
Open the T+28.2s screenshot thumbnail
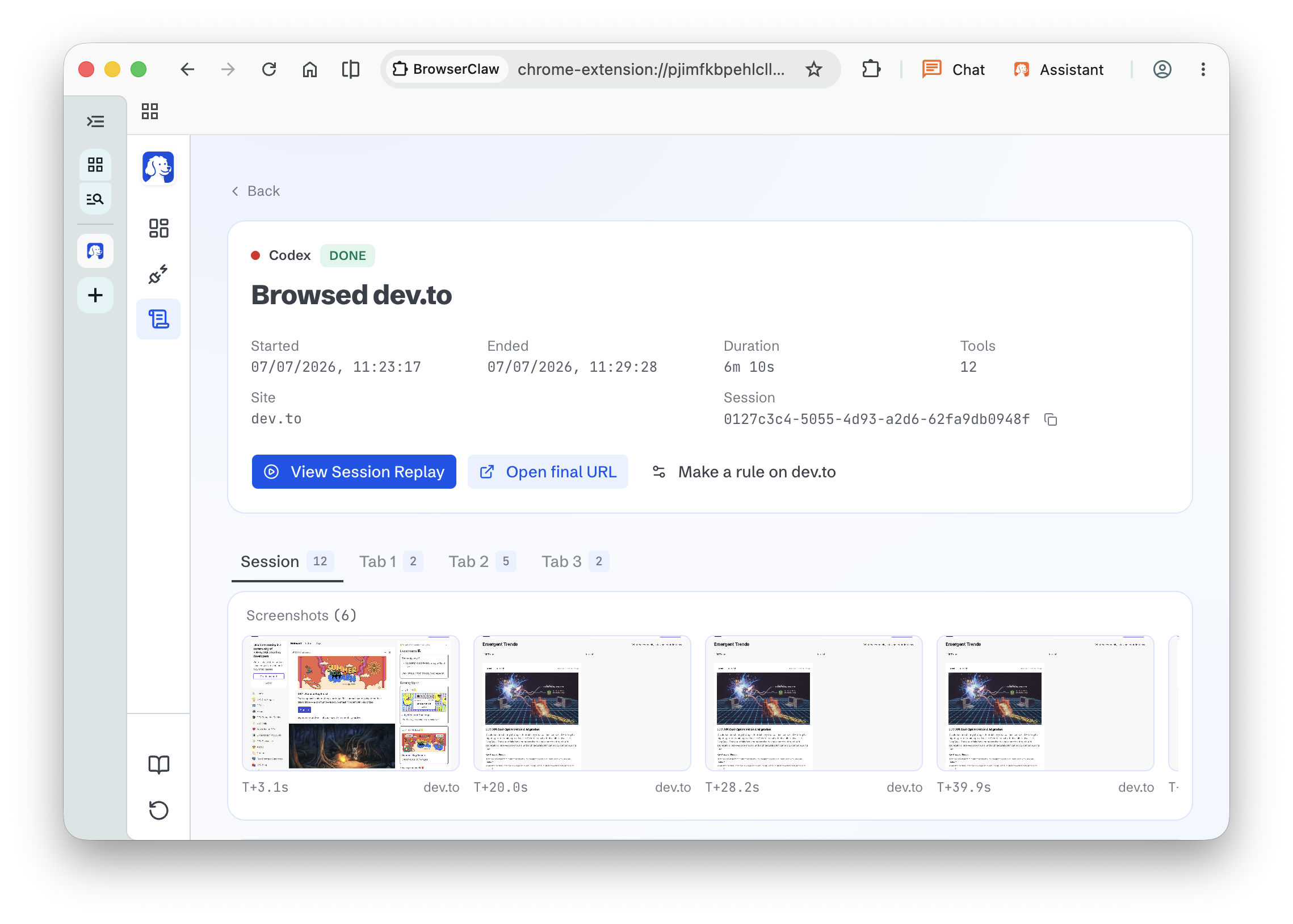[x=813, y=703]
